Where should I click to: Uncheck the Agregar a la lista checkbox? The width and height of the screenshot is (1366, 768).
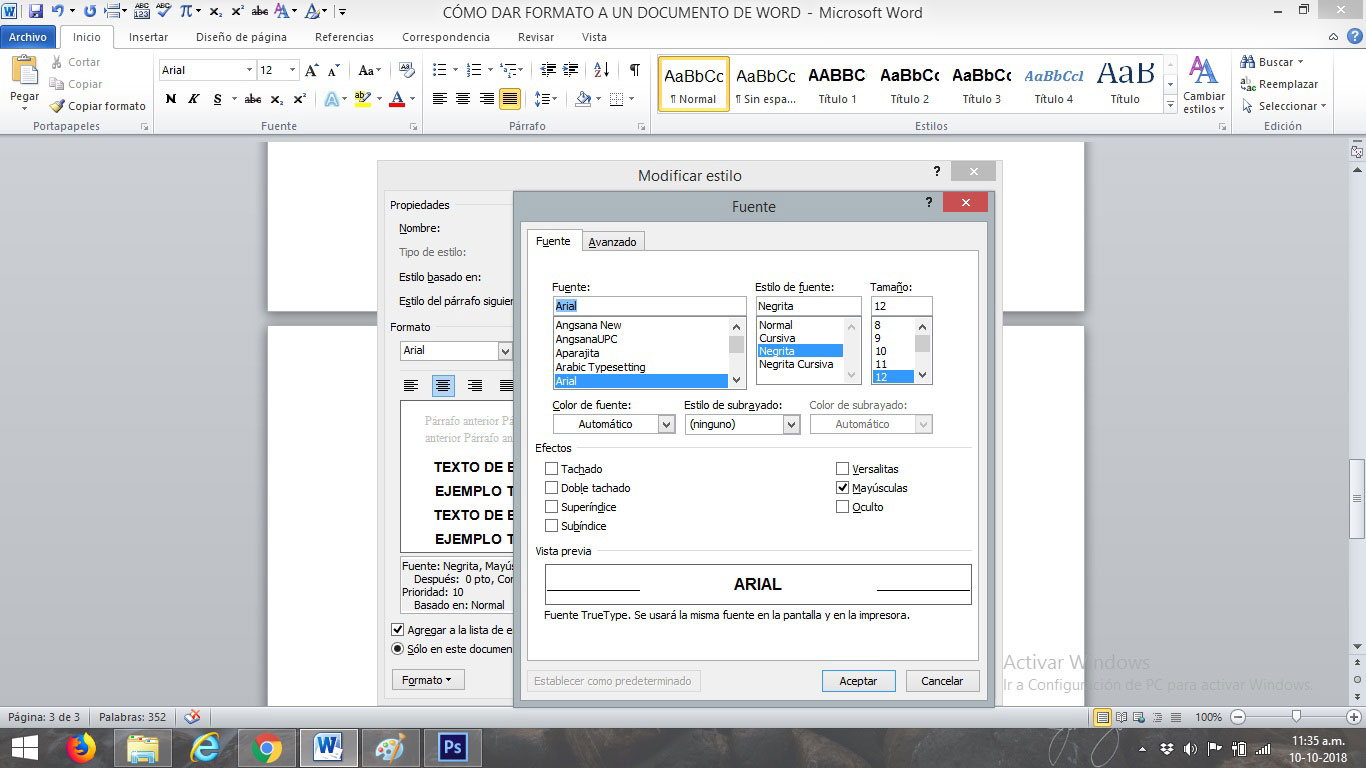click(x=398, y=630)
